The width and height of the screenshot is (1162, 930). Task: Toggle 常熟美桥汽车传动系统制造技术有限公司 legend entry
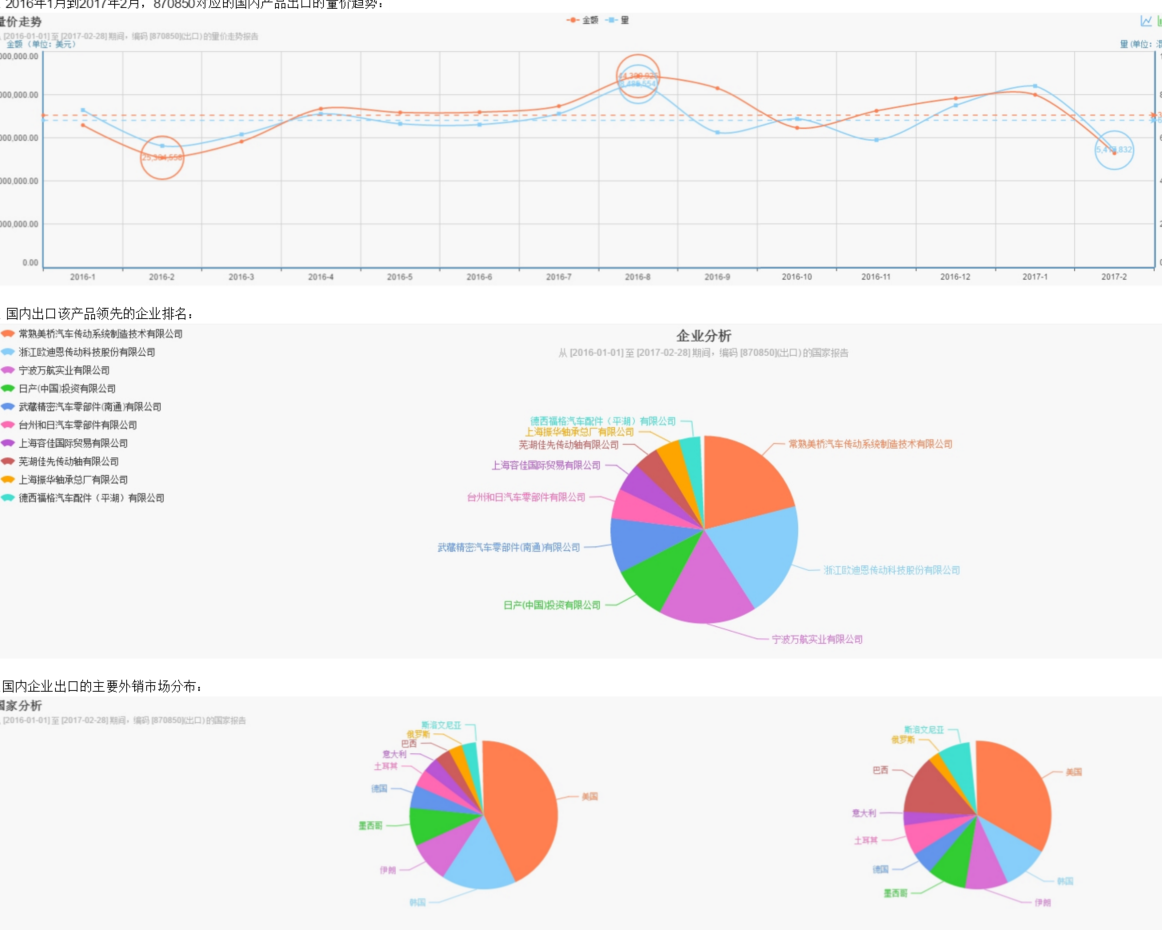pos(92,334)
